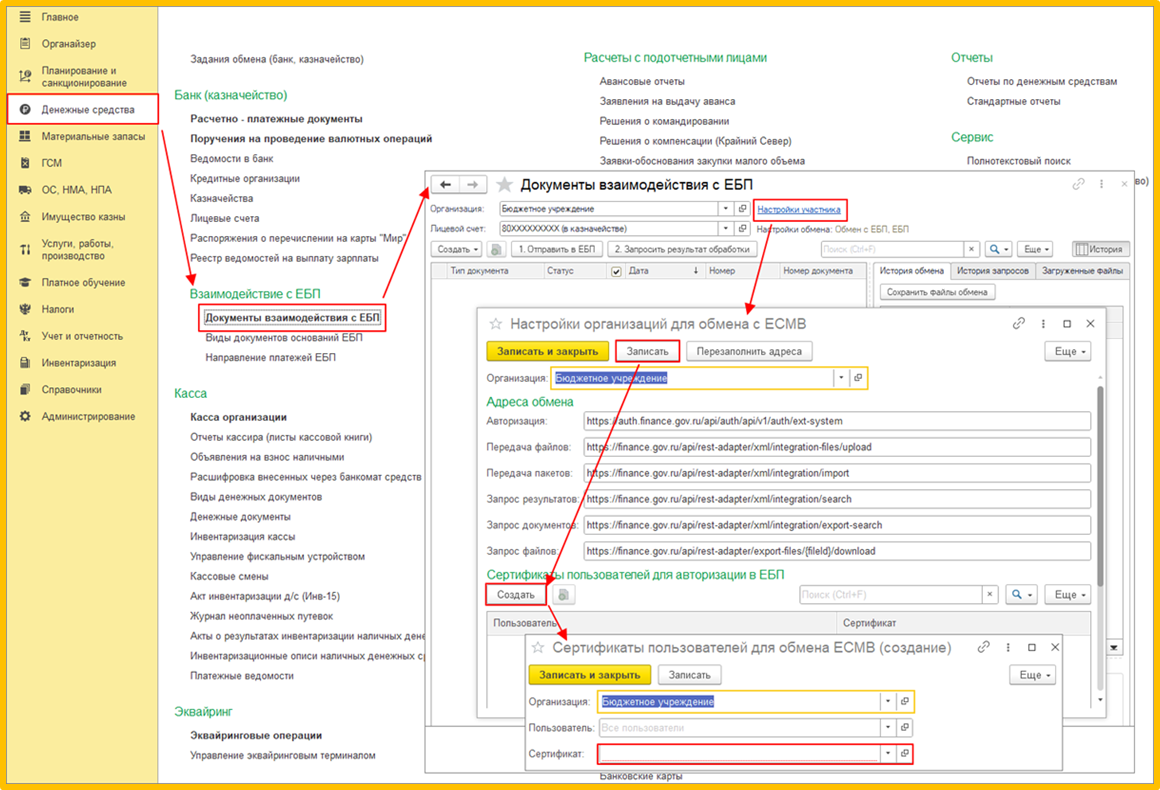
Task: Expand the Лицевой счет dropdown
Action: click(x=726, y=229)
